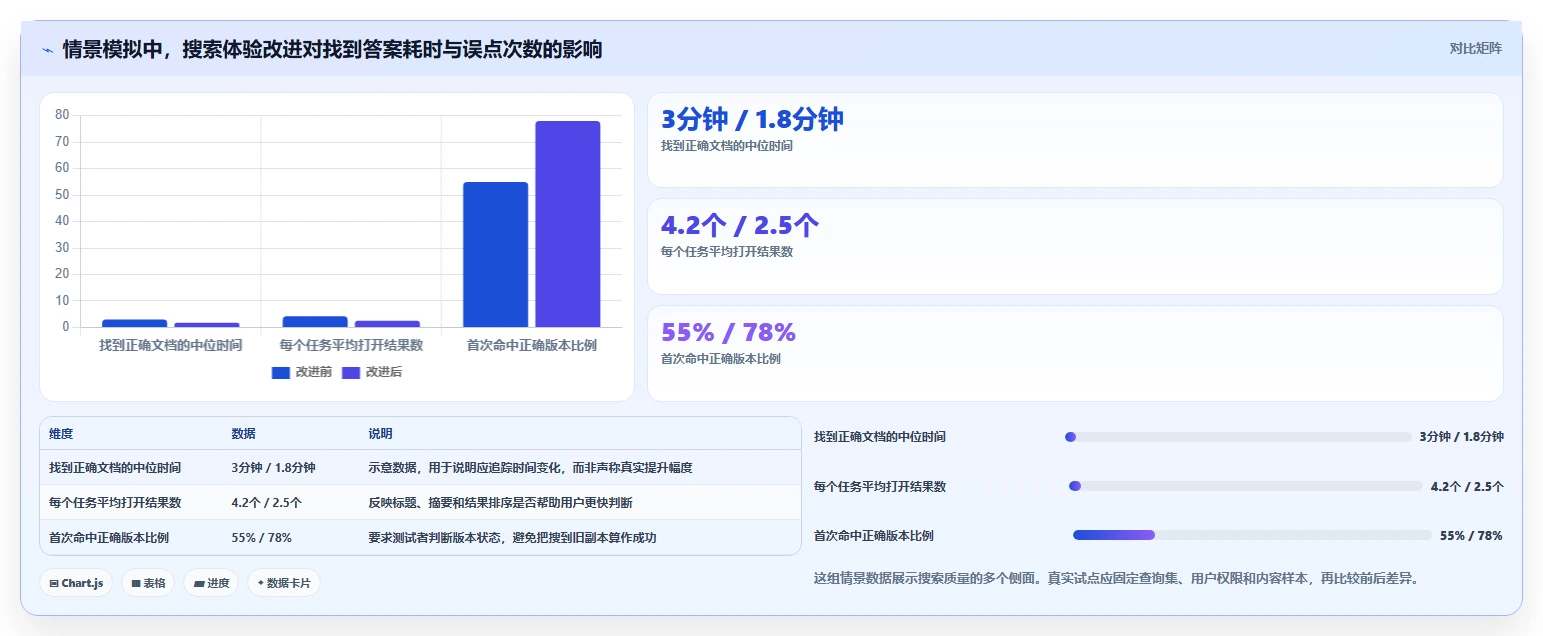Click the 数据卡片 chip
The height and width of the screenshot is (636, 1543).
coord(284,583)
